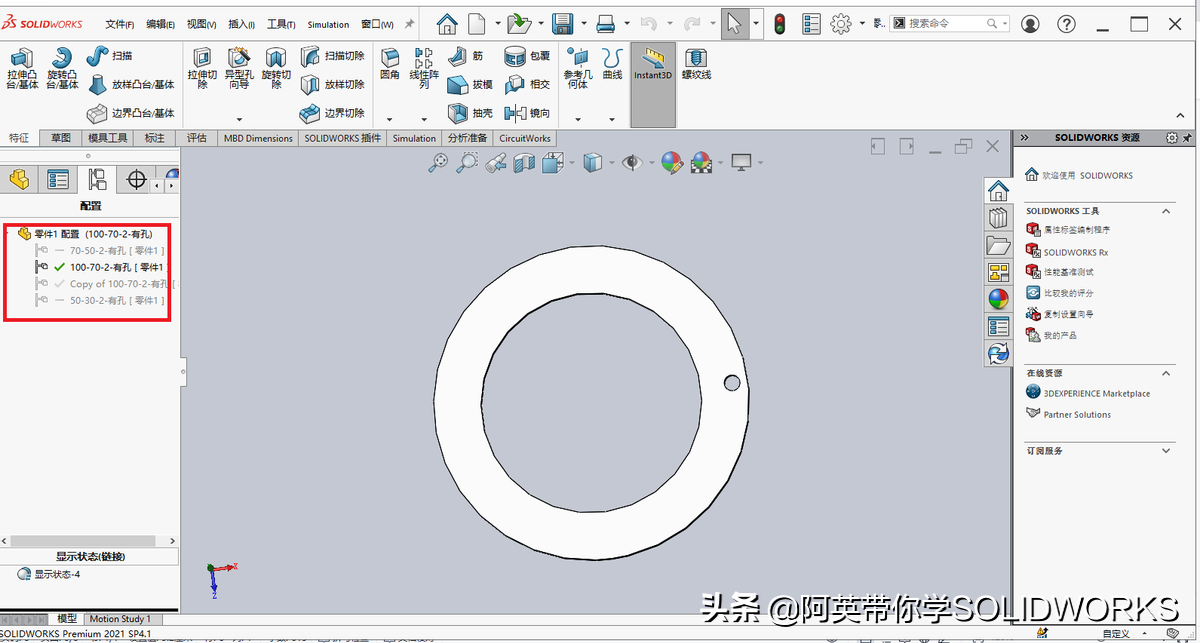1200x643 pixels.
Task: Select the 拉伸凸台/基体 extrude boss tool
Action: pos(22,69)
